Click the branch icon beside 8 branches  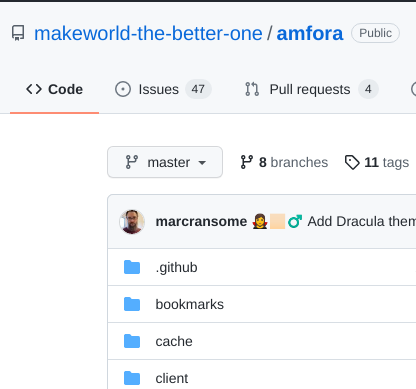[247, 162]
